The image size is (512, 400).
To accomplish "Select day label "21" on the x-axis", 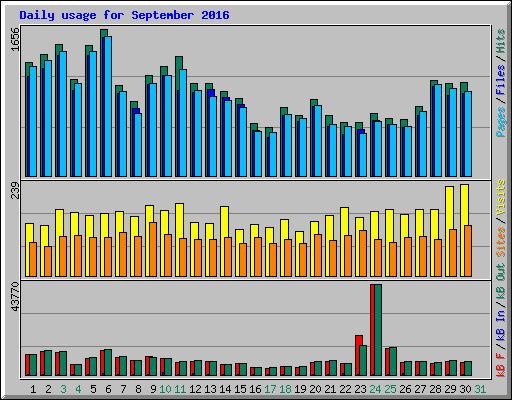I will point(330,389).
